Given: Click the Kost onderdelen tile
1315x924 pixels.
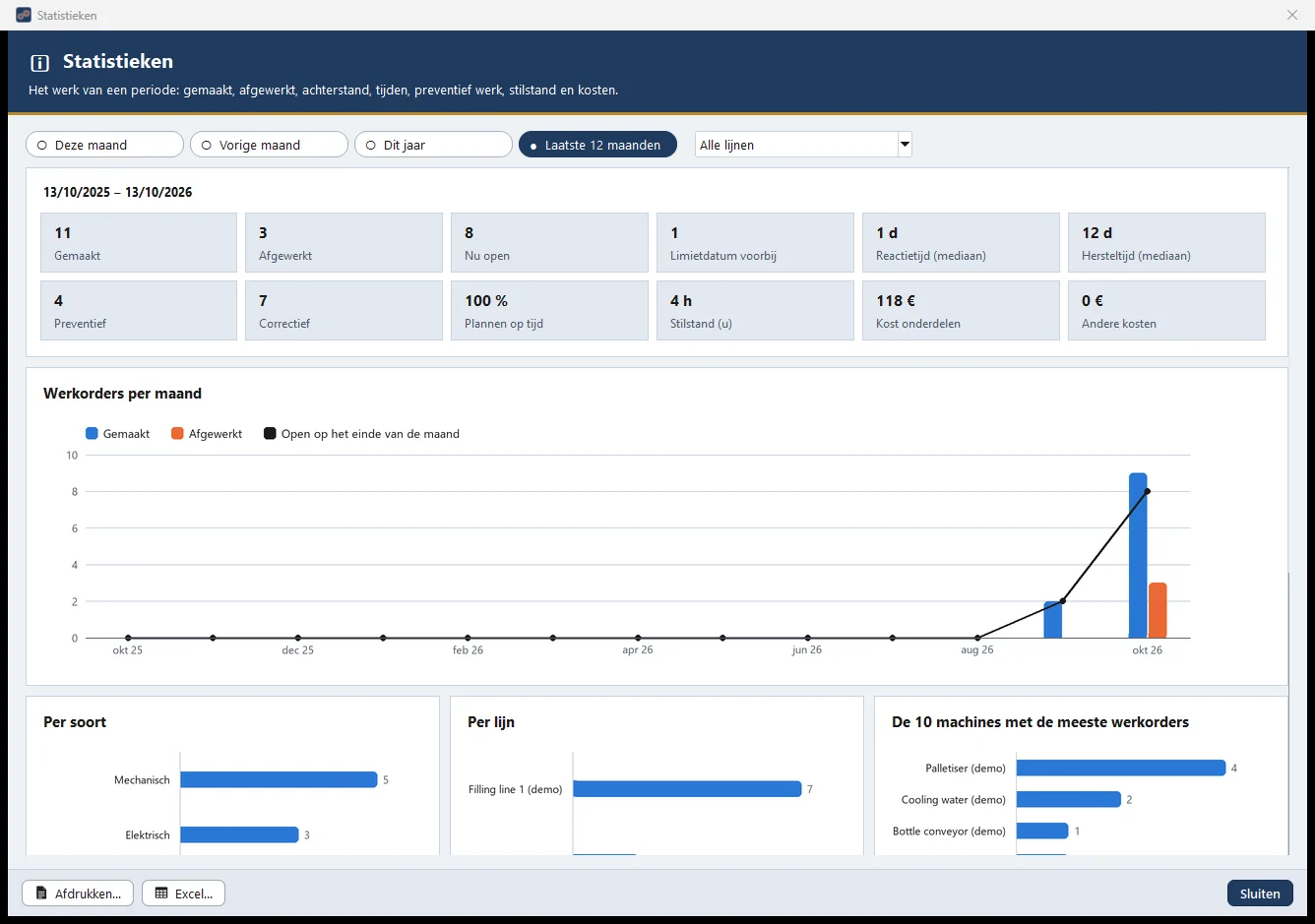Looking at the screenshot, I should click(961, 310).
